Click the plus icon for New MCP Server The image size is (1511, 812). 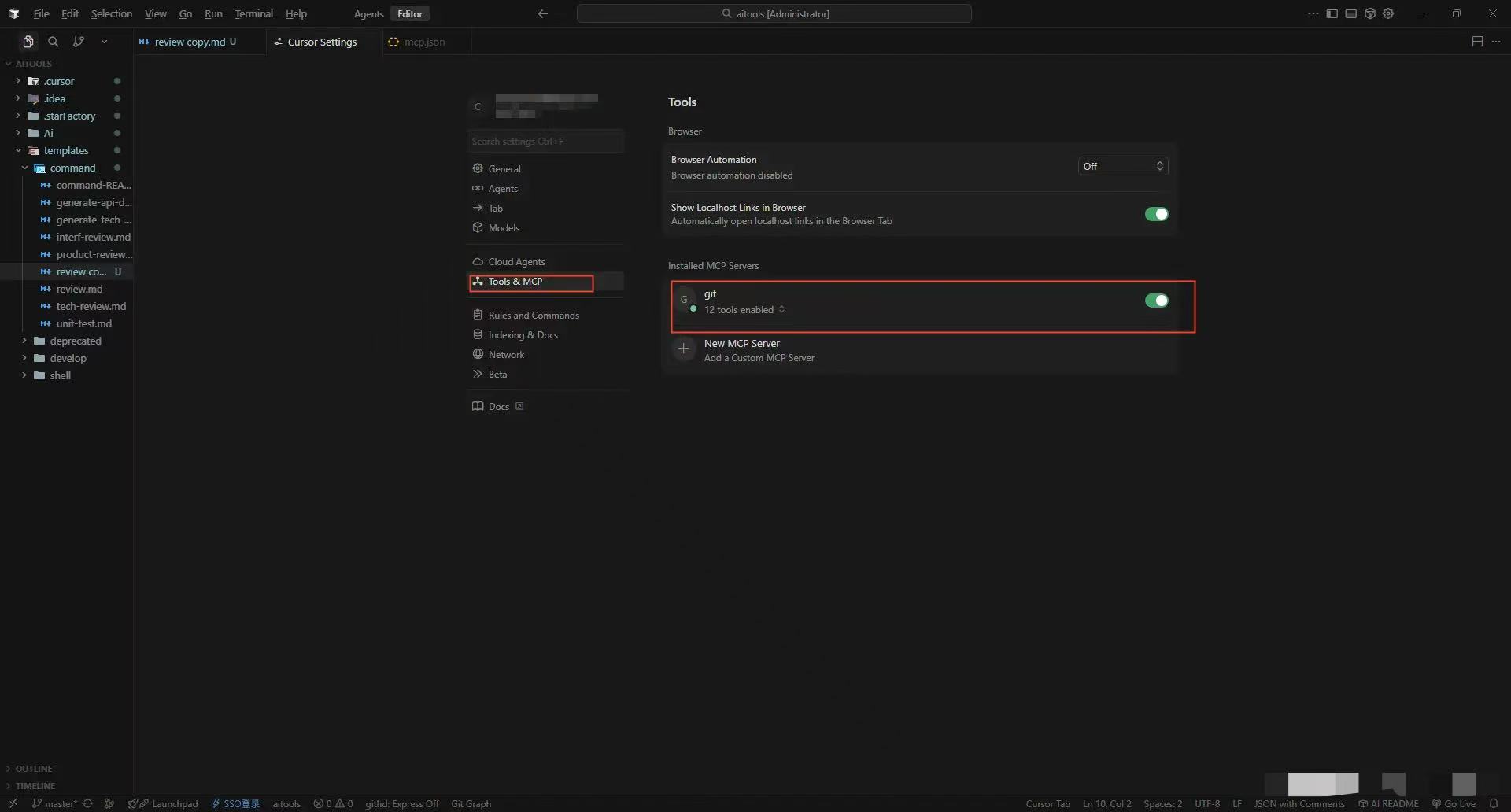pyautogui.click(x=684, y=349)
